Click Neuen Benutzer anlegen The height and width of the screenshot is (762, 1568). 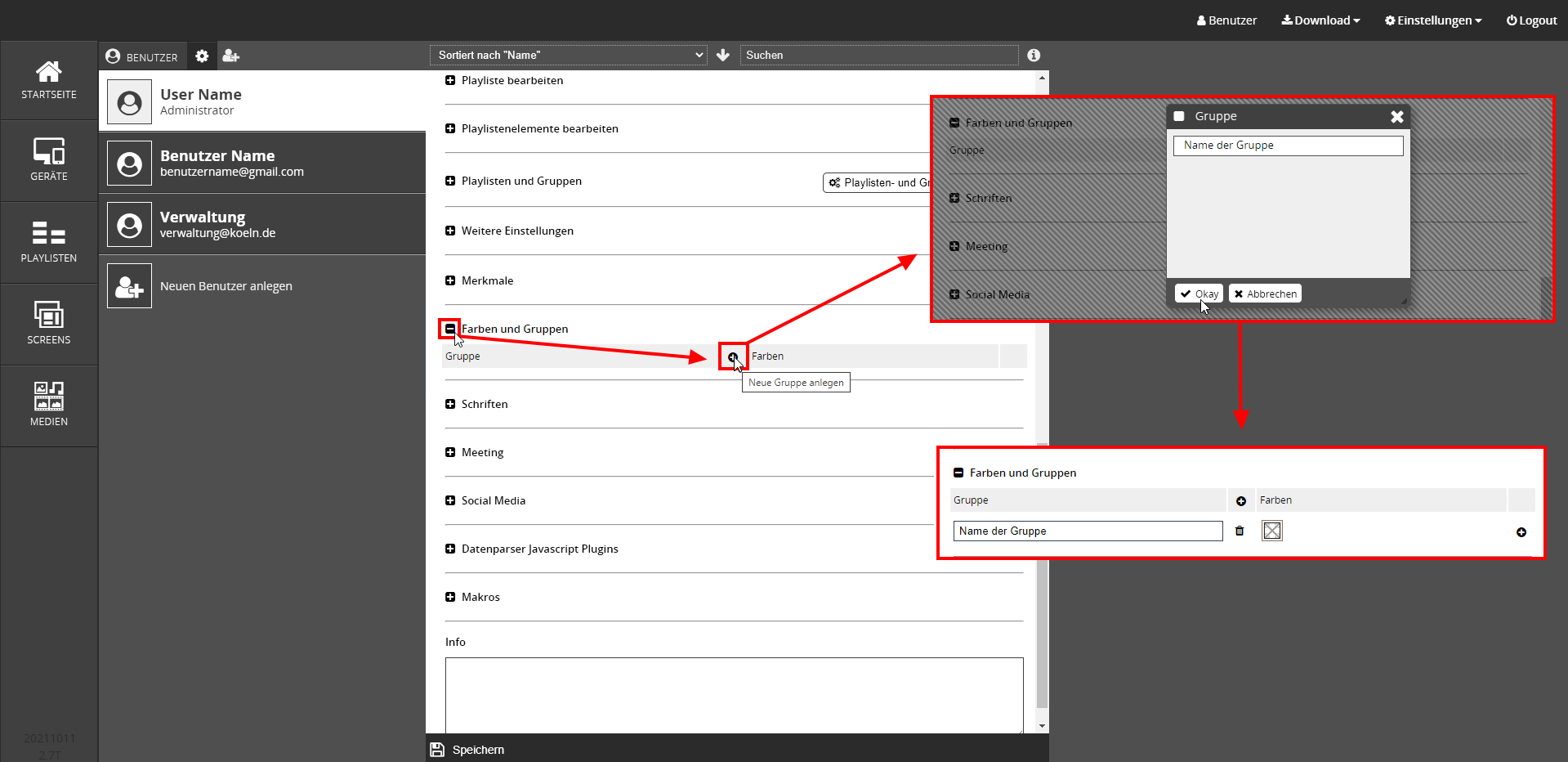click(x=226, y=286)
